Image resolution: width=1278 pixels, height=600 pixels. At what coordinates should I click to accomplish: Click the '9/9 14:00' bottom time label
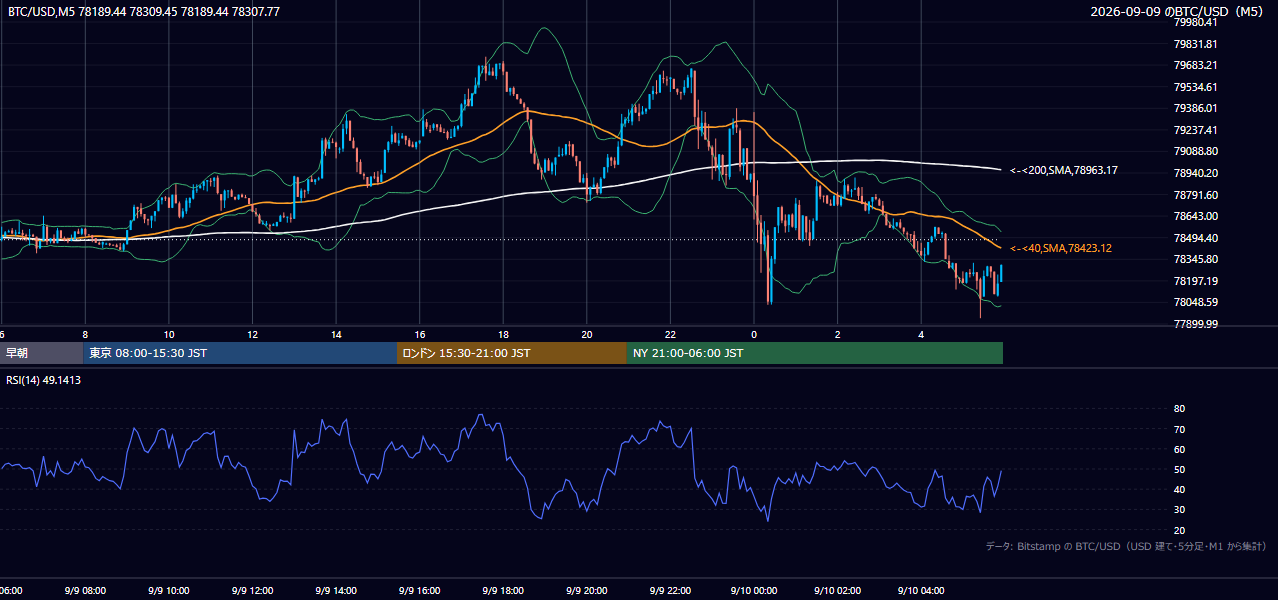[x=337, y=591]
